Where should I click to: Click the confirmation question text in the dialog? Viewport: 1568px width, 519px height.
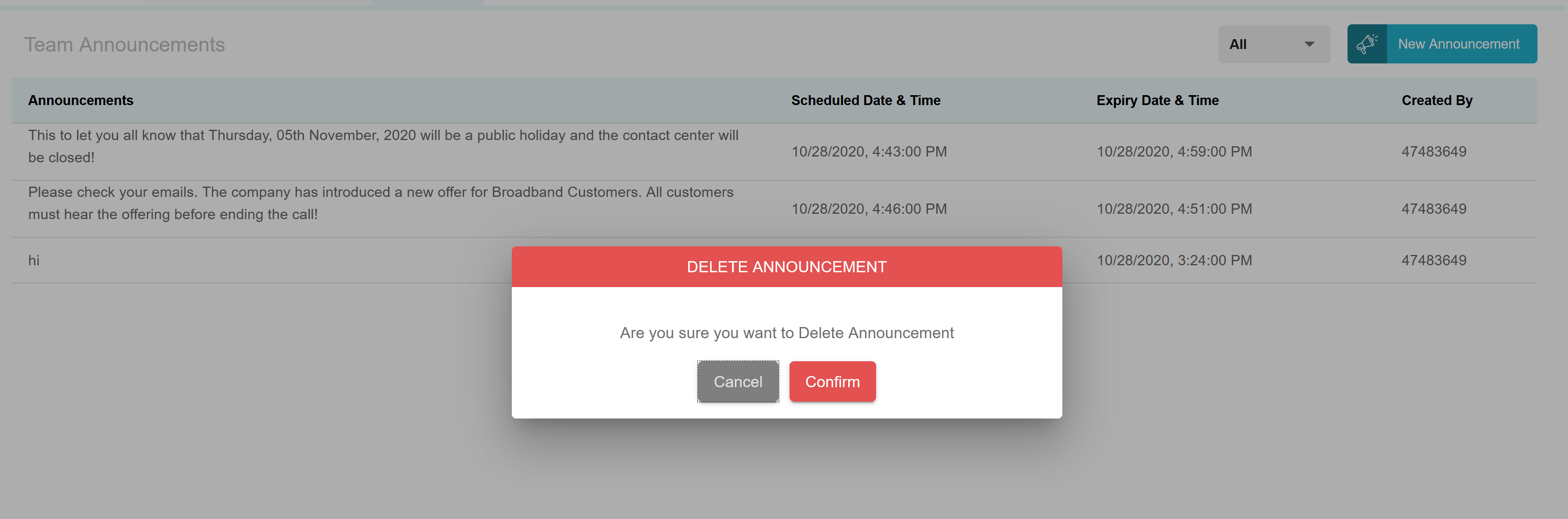[786, 333]
